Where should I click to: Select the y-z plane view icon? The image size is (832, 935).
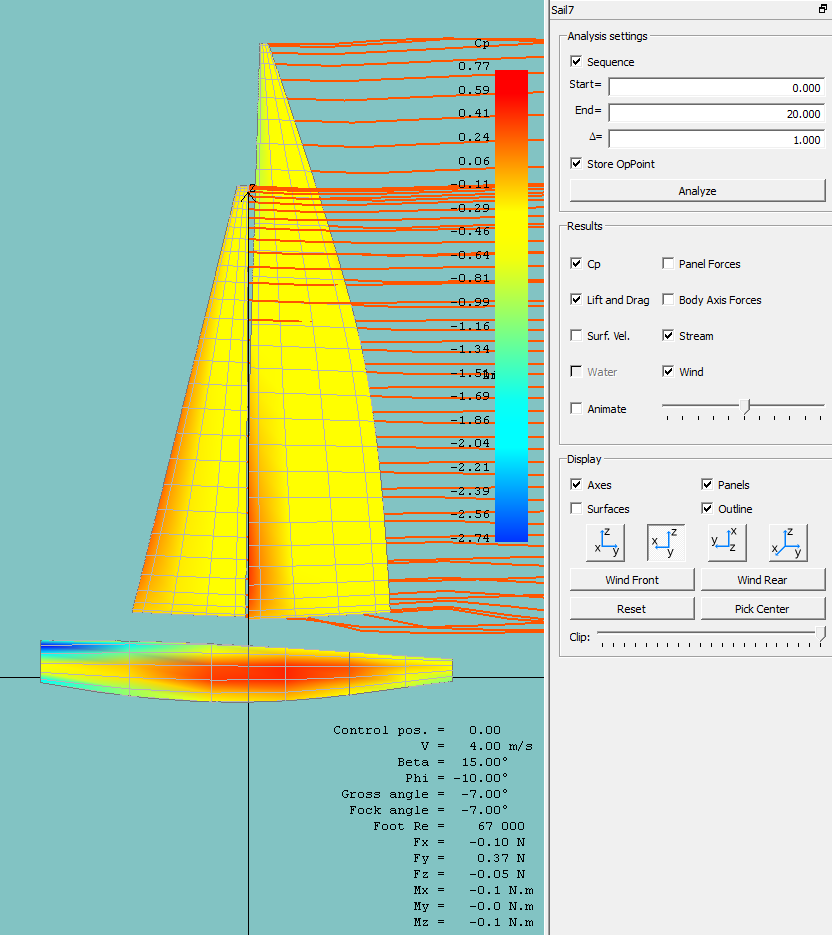pos(605,542)
